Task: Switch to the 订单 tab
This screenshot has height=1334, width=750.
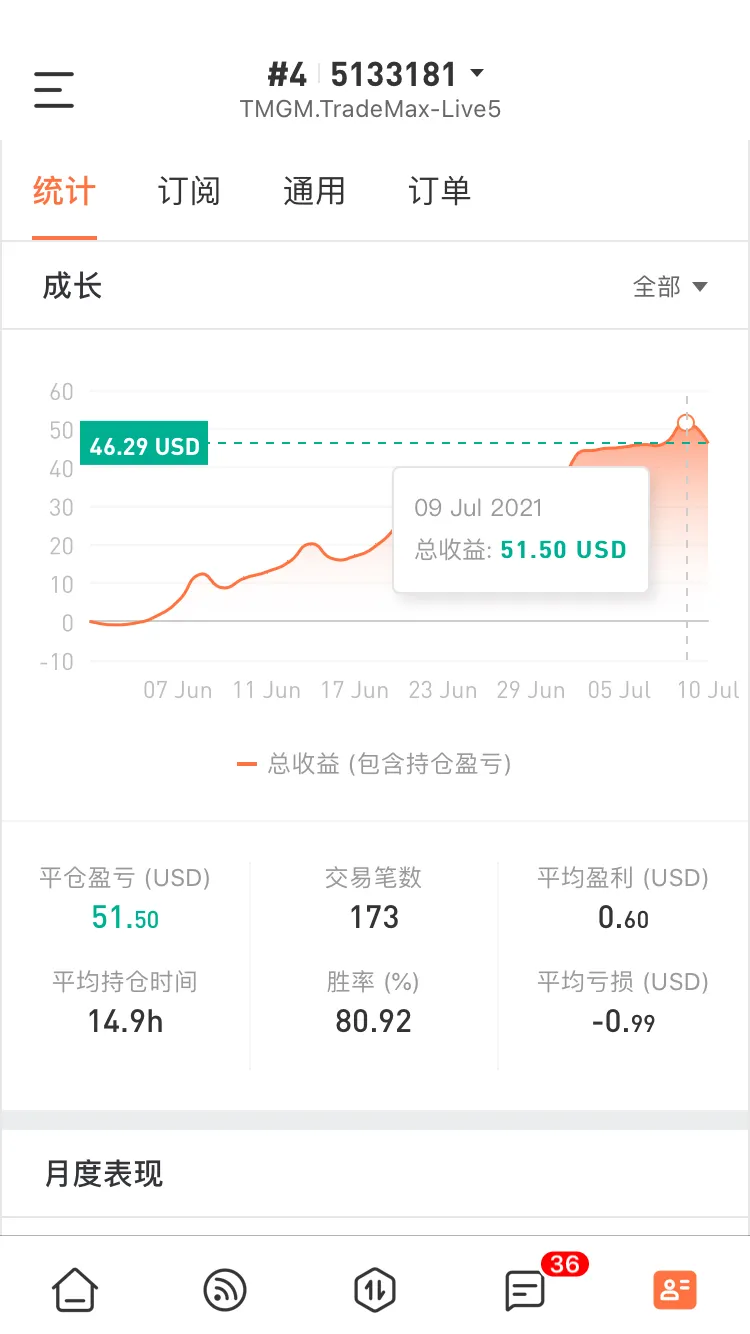Action: click(439, 191)
